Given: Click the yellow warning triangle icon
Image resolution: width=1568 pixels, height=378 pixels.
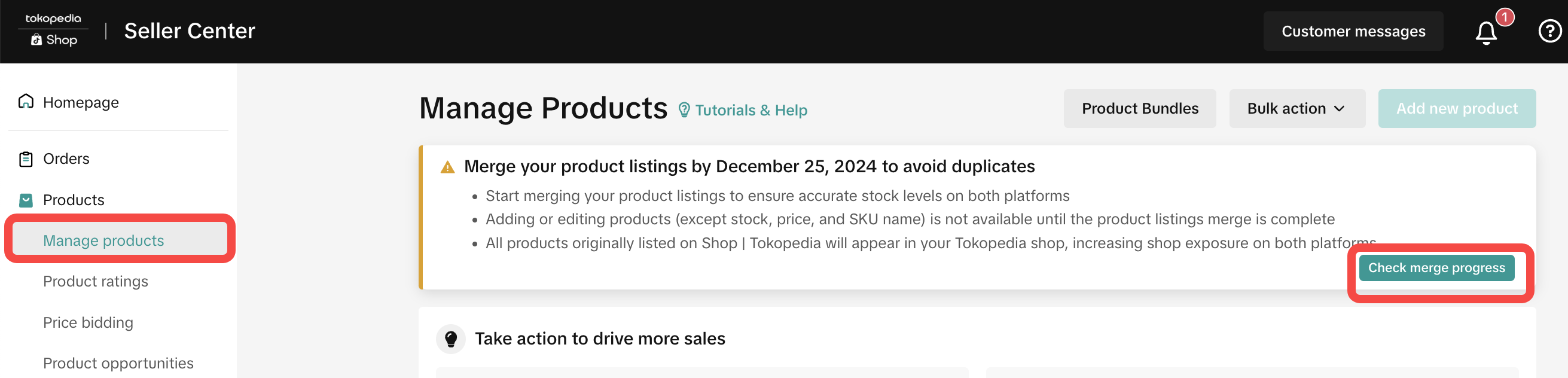Looking at the screenshot, I should [x=447, y=167].
